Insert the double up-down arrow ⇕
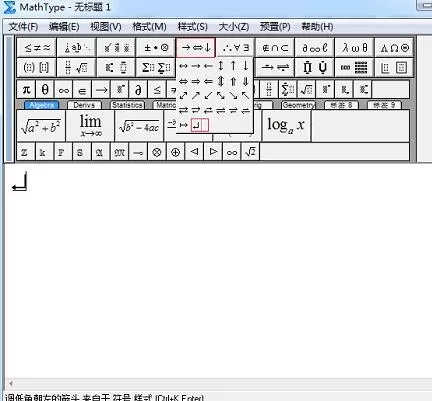Viewport: 432px width, 401px height. [x=221, y=81]
